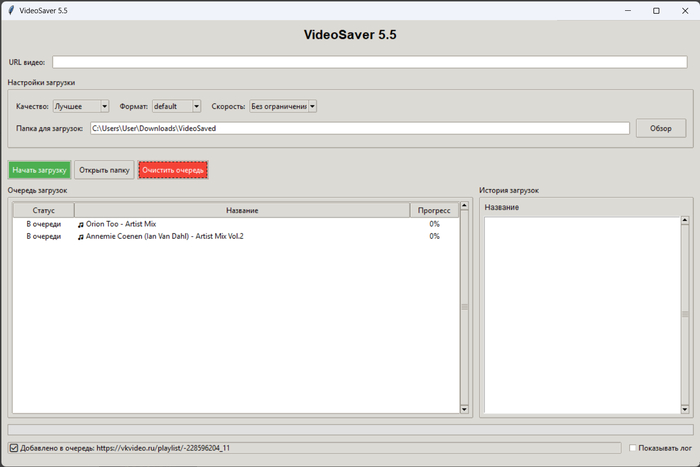Click the "Обзор" browse folder button

click(661, 128)
